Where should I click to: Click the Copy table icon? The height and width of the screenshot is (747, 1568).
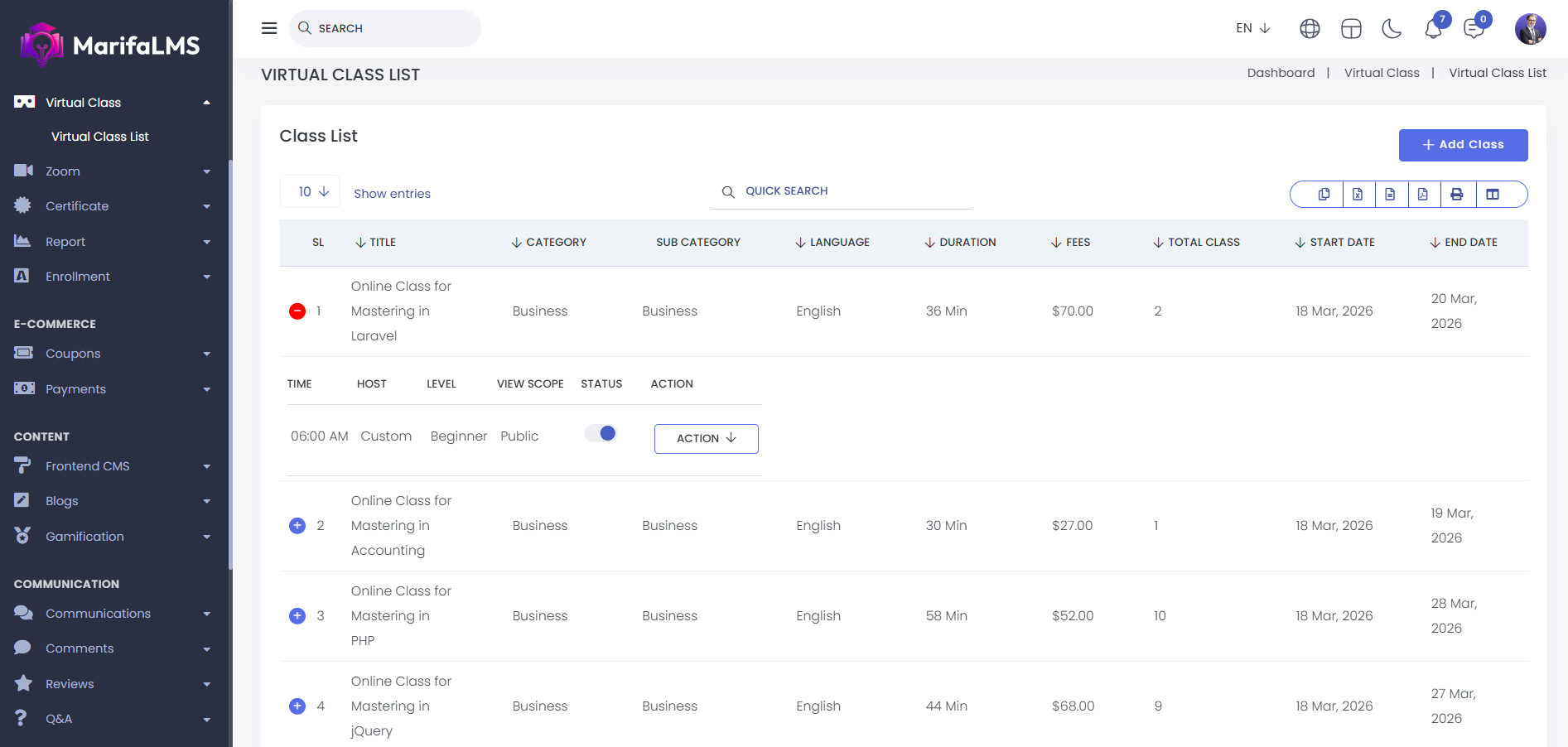[1324, 194]
